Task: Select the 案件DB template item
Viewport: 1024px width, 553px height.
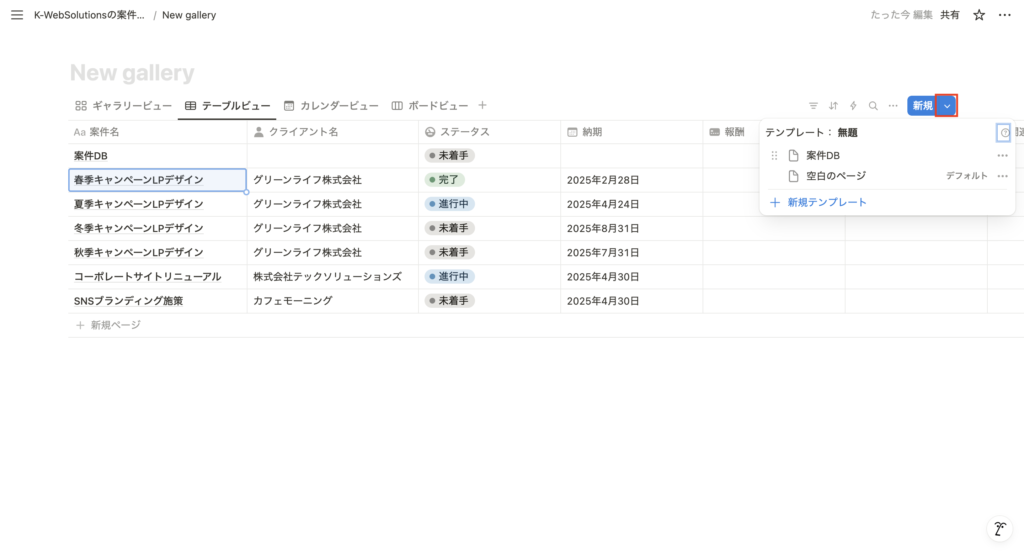Action: (x=822, y=156)
